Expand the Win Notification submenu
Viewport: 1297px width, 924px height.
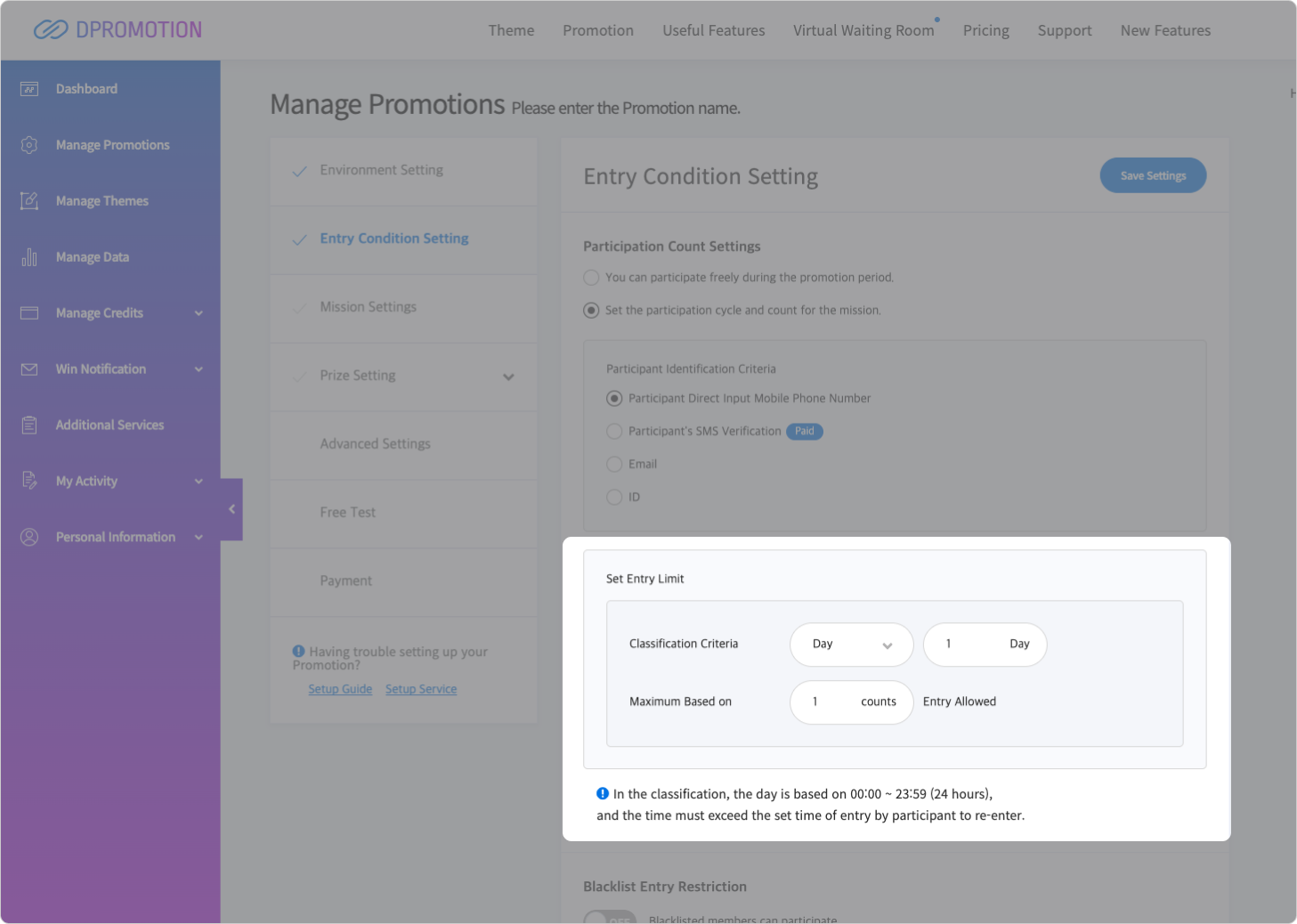pos(199,369)
